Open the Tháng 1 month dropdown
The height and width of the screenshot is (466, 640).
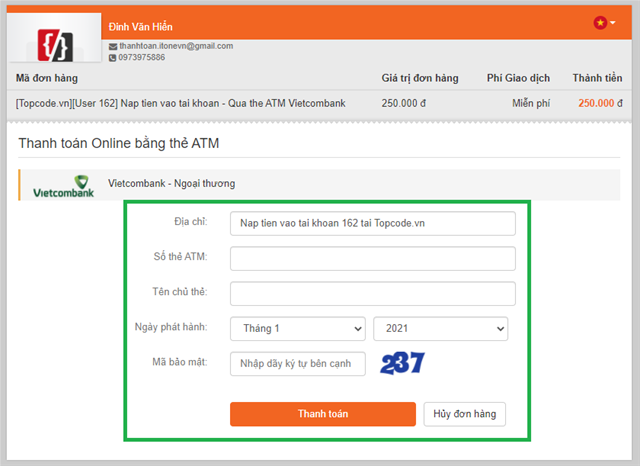[x=298, y=328]
